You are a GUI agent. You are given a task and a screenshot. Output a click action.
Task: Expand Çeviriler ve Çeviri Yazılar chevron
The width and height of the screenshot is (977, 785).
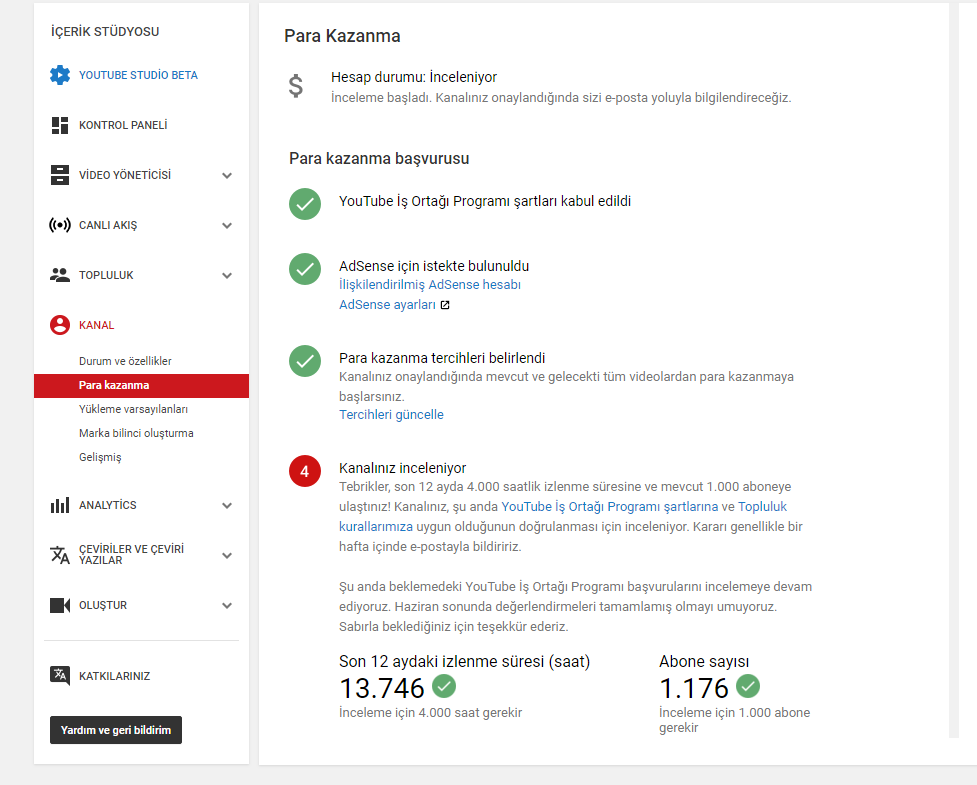click(227, 555)
